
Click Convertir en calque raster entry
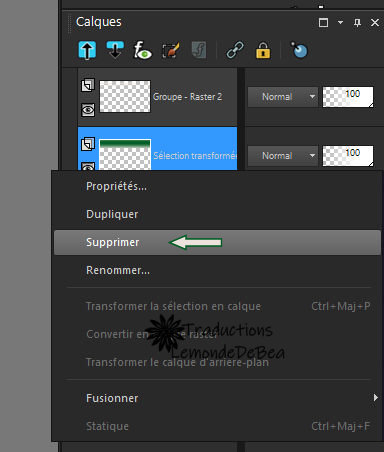click(x=217, y=334)
